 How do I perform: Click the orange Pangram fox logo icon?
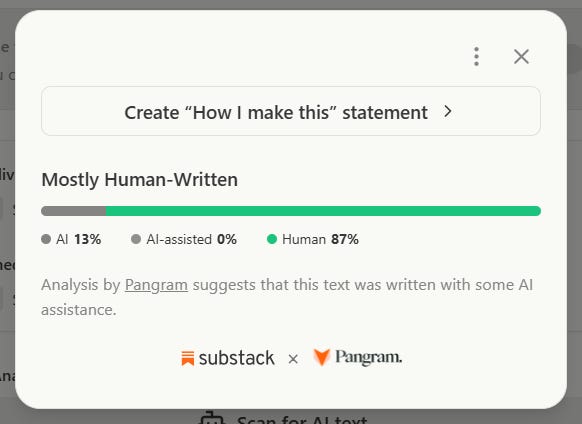point(321,357)
